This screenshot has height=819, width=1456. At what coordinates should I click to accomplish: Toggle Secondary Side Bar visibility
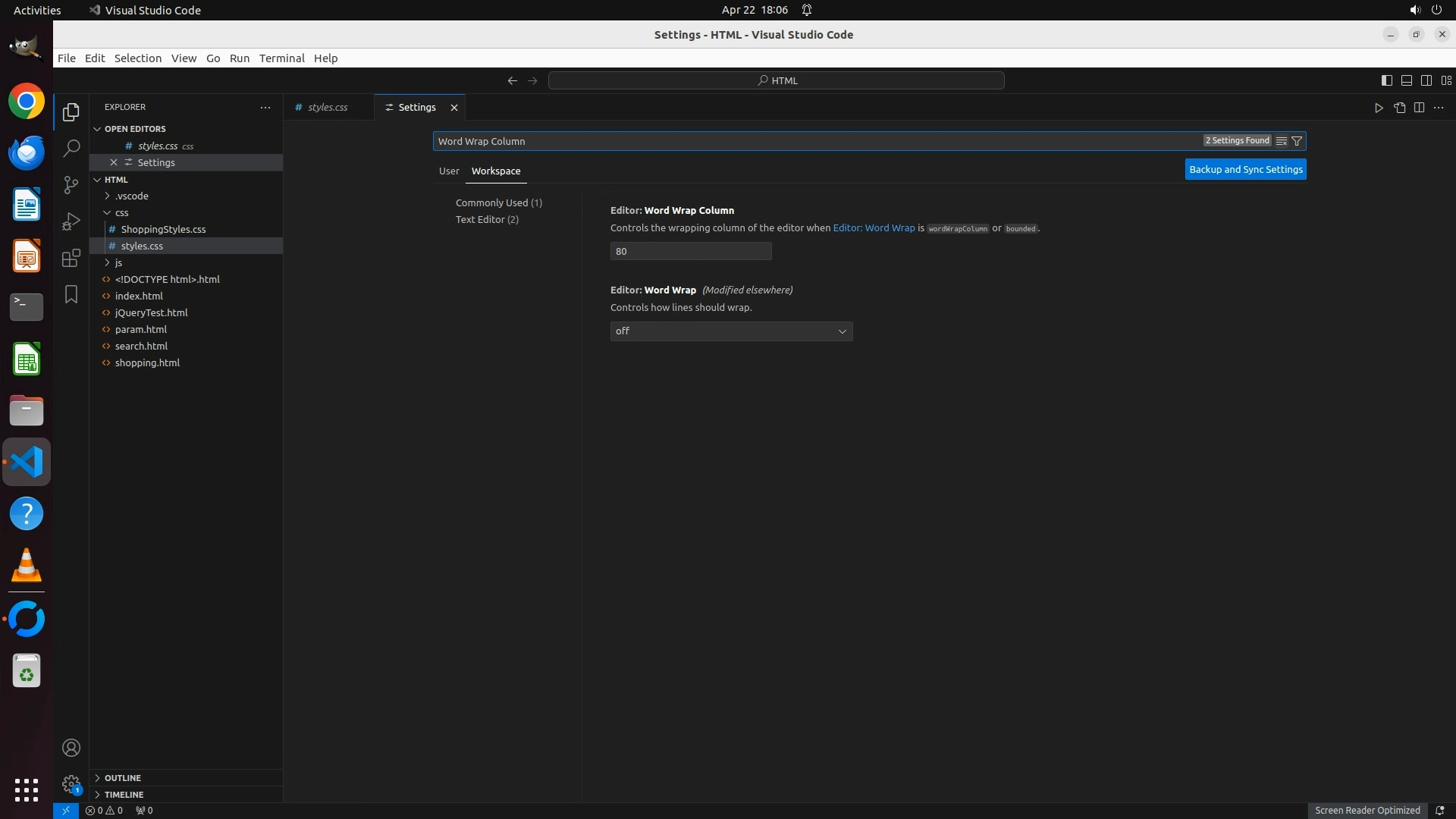coord(1426,80)
